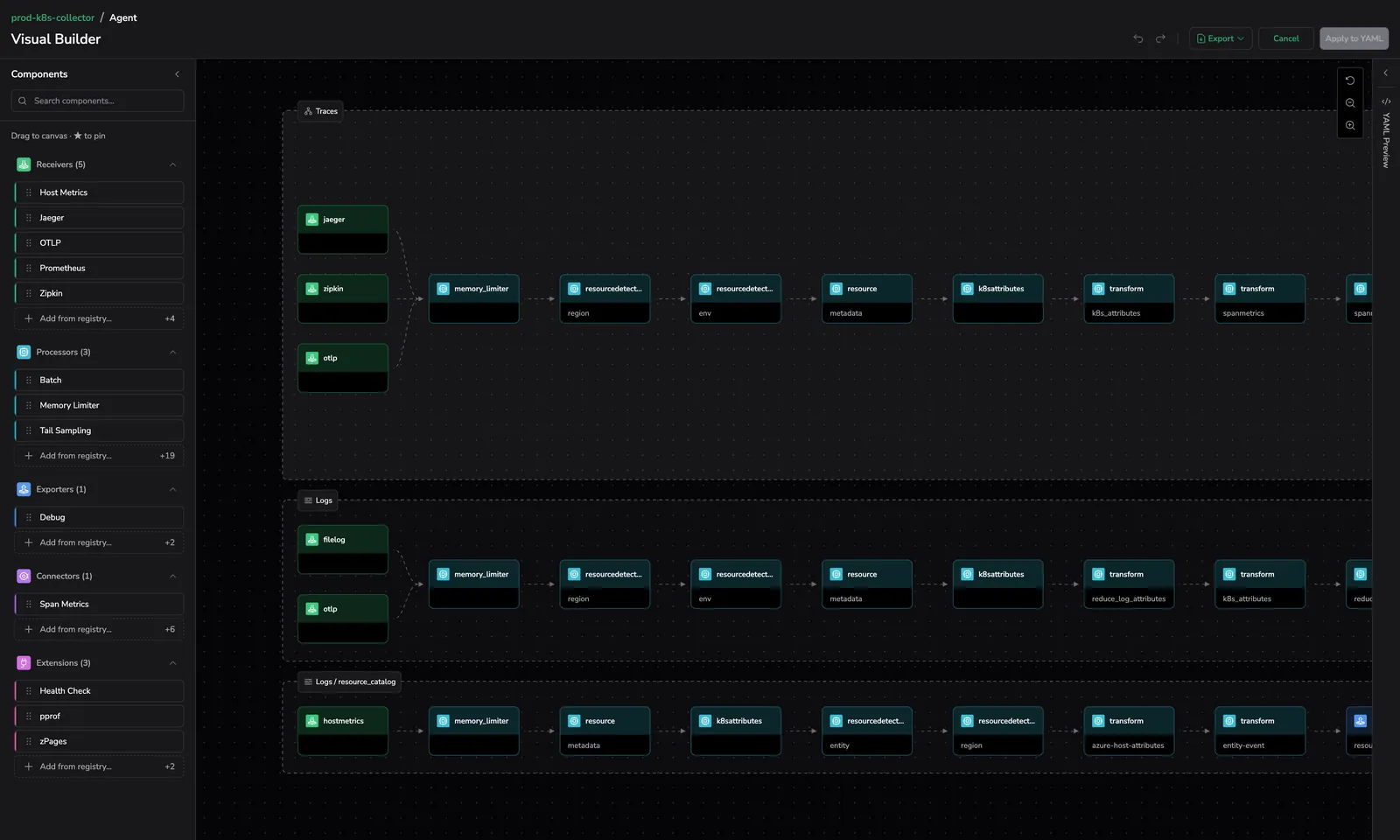Select the resourcedetection entity node
Screen dimensions: 1400x840
866,731
